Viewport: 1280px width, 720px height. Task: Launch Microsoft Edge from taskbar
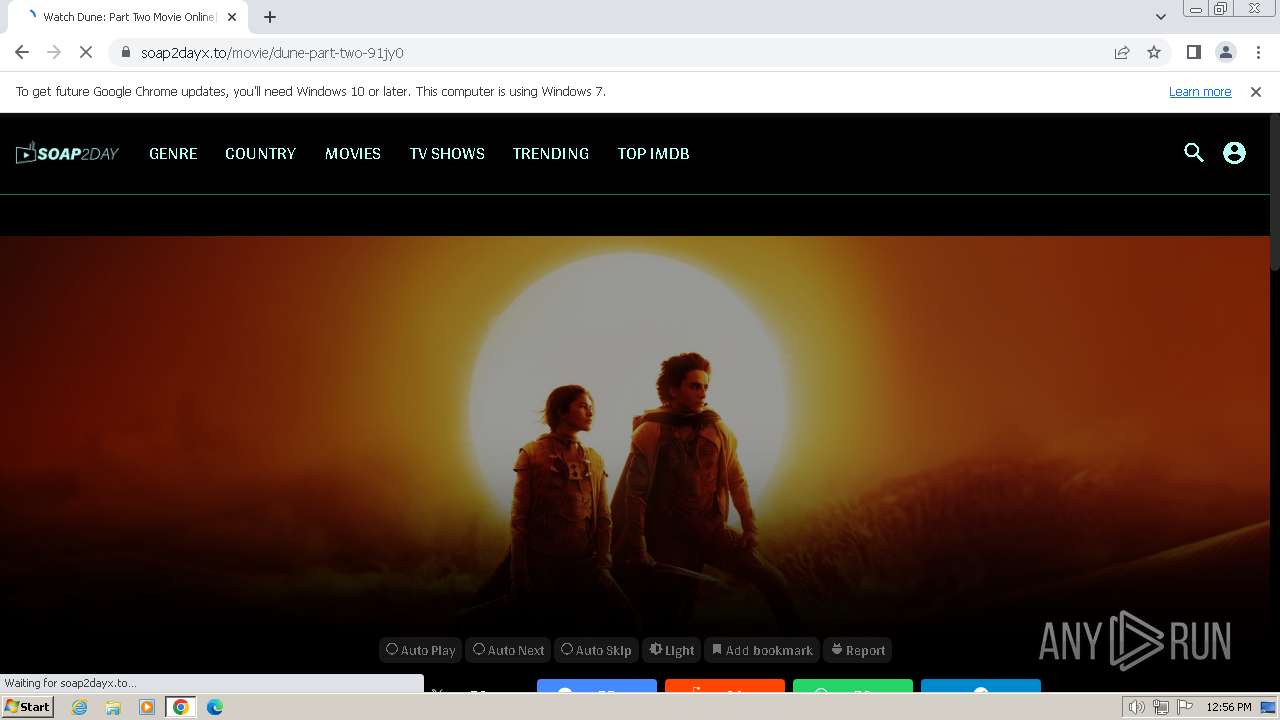215,707
